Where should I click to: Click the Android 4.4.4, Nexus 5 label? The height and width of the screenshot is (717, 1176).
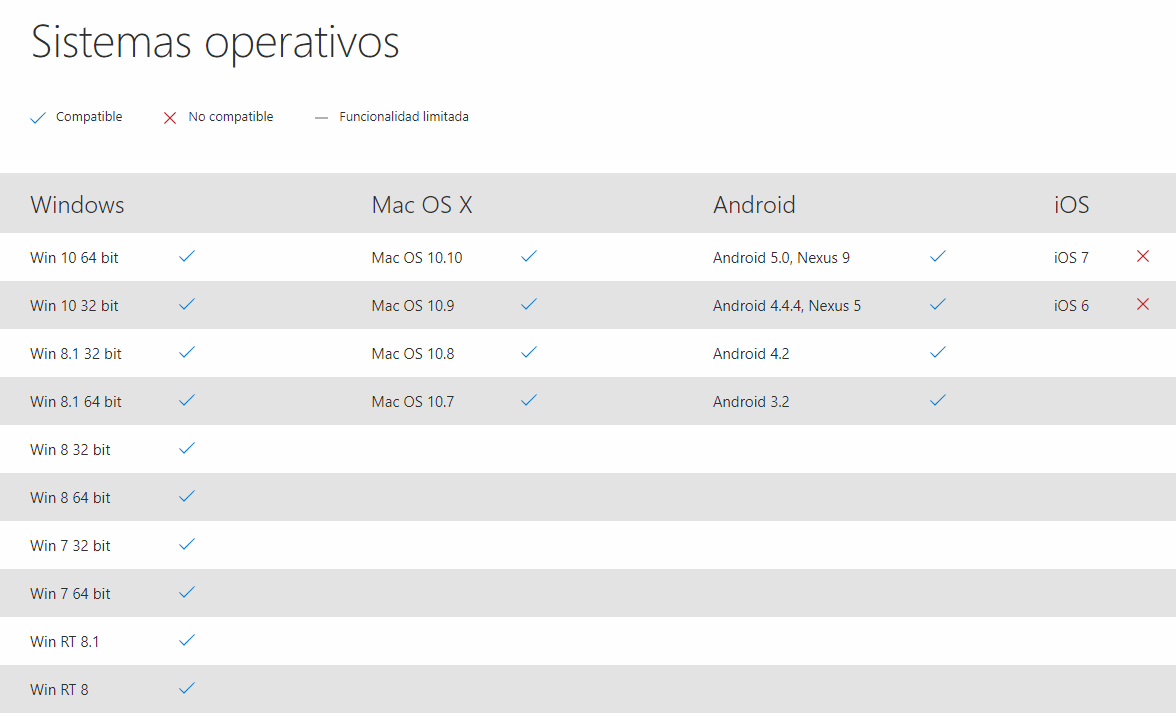[x=787, y=306]
